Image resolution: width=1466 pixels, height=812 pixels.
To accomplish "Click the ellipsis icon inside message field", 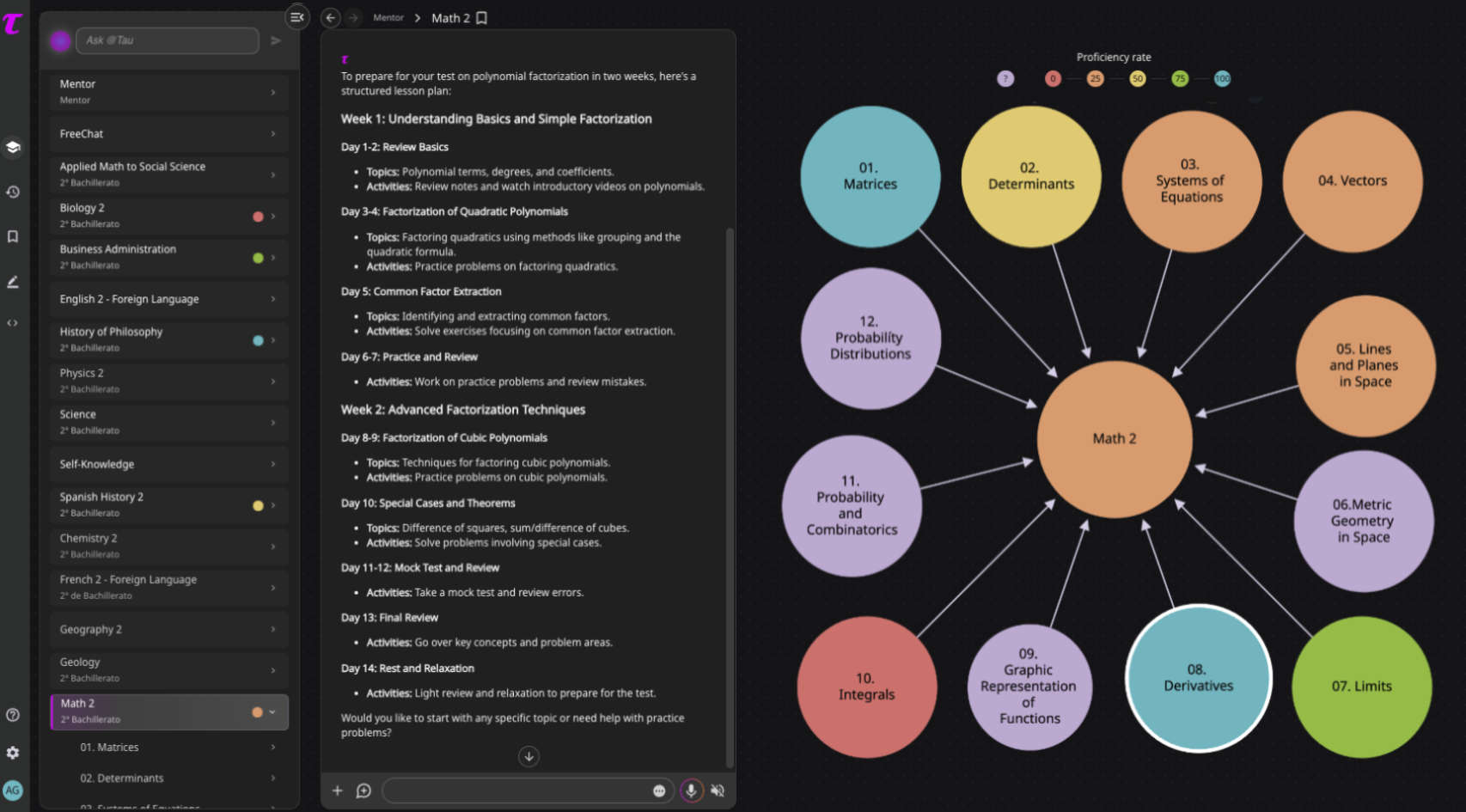I will coord(659,791).
